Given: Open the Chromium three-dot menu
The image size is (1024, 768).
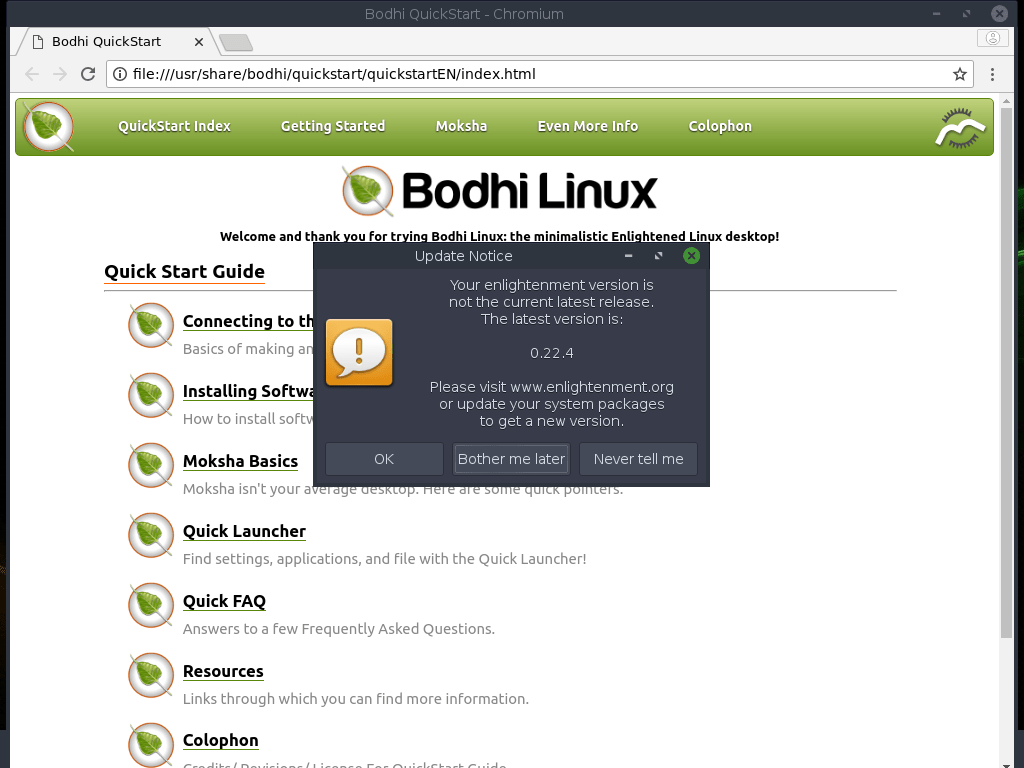Looking at the screenshot, I should [x=992, y=73].
